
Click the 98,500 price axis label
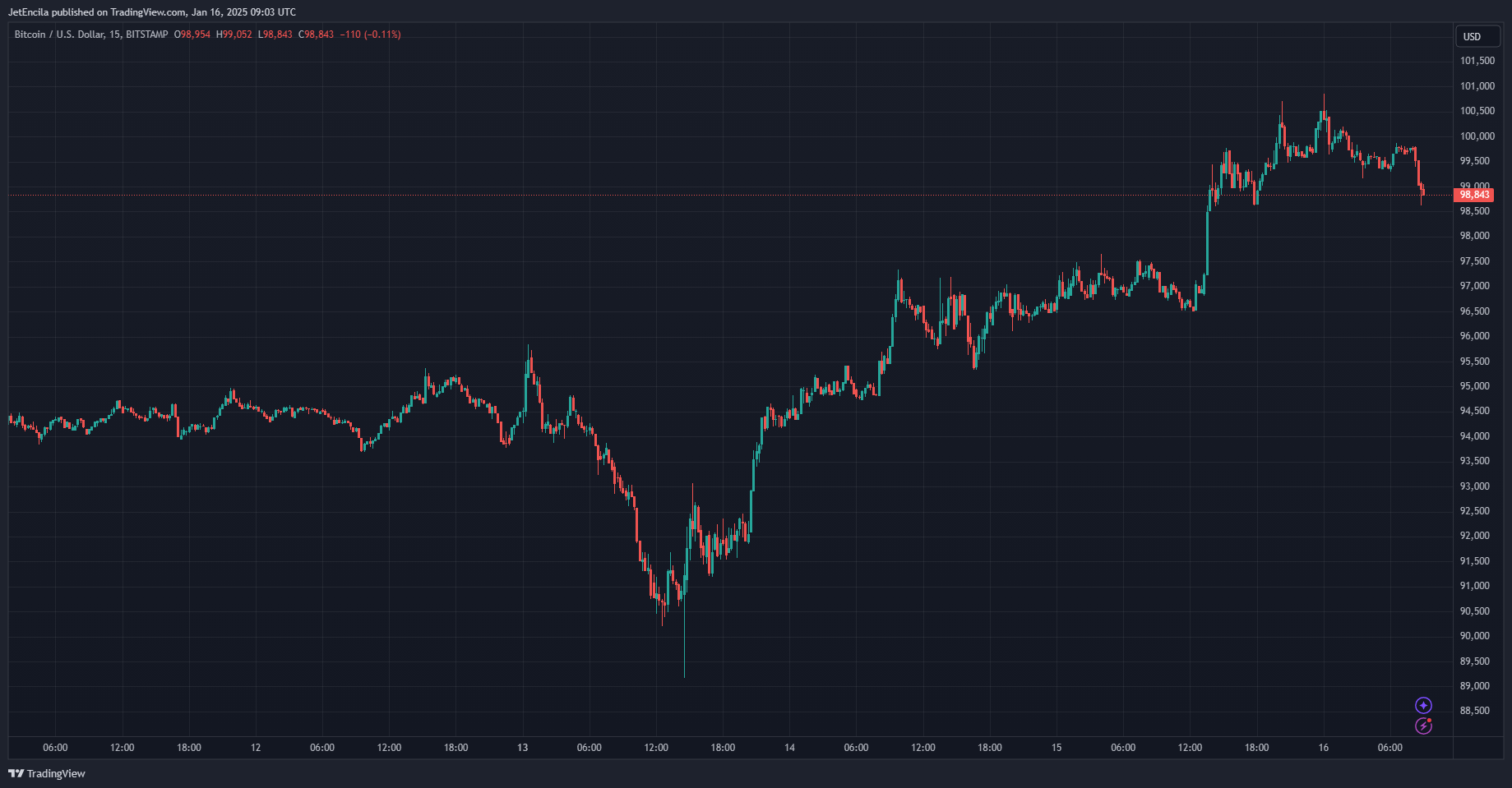pos(1475,211)
